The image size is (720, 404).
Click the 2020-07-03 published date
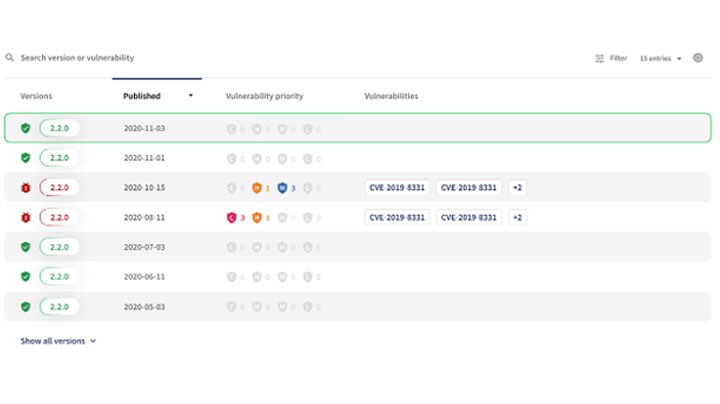click(x=144, y=247)
